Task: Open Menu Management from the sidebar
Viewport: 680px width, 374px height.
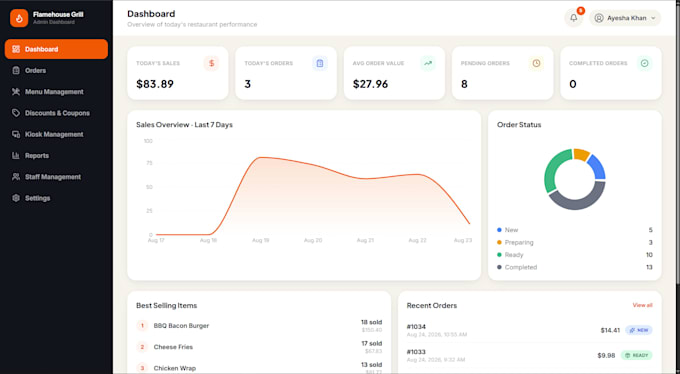Action: 56,92
